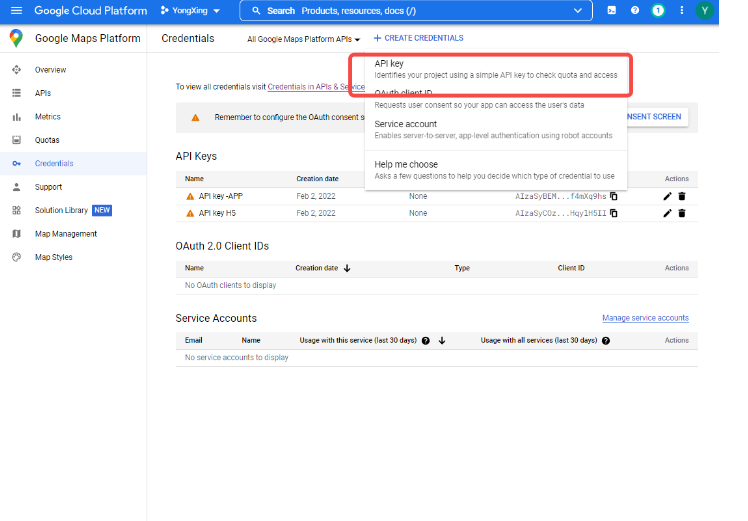
Task: Click the Map Styles palette icon
Action: (x=17, y=257)
